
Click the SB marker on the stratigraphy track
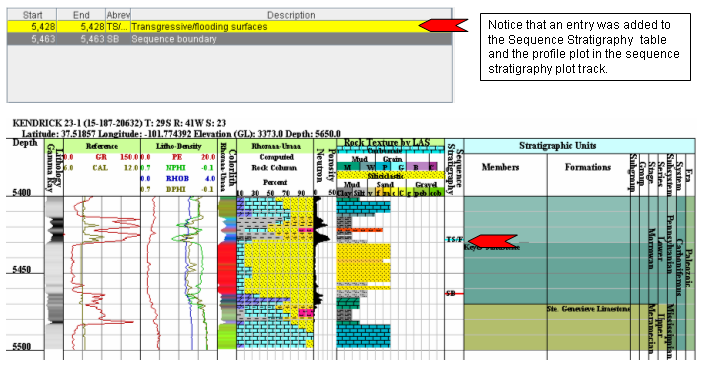pyautogui.click(x=451, y=293)
